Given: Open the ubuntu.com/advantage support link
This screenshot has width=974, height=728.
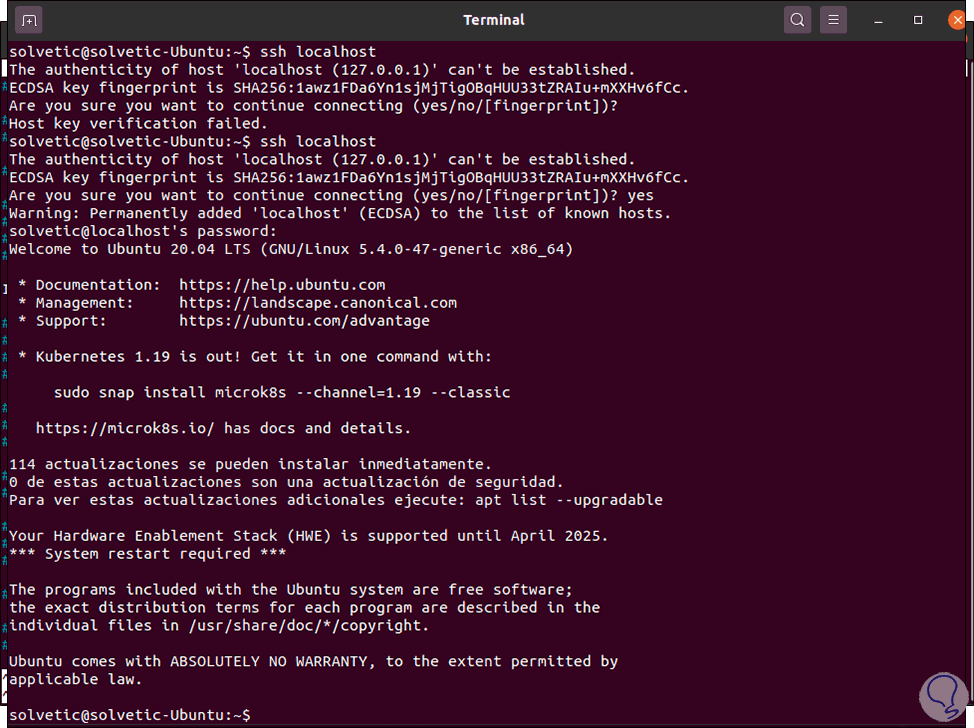Looking at the screenshot, I should (x=304, y=321).
